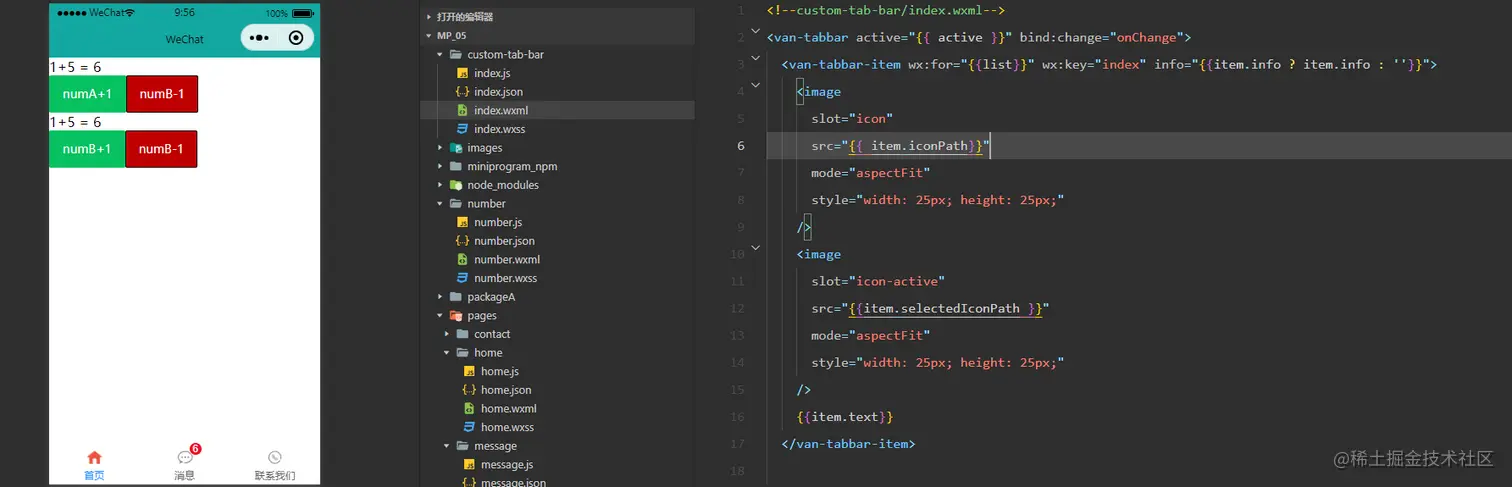1512x487 pixels.
Task: Tap the message tab chat bubble icon
Action: (184, 458)
